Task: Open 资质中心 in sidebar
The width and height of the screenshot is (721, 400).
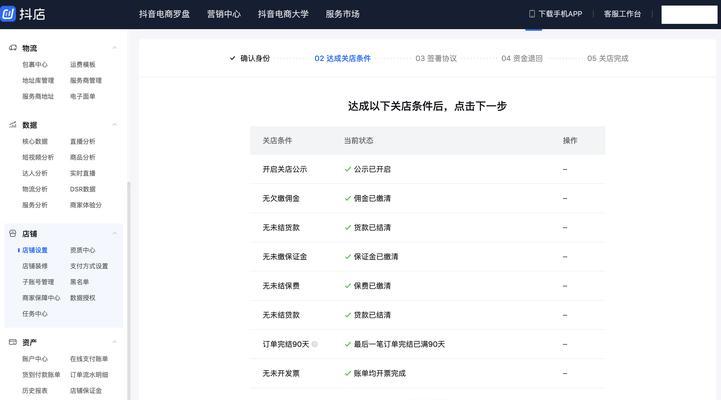Action: coord(83,250)
